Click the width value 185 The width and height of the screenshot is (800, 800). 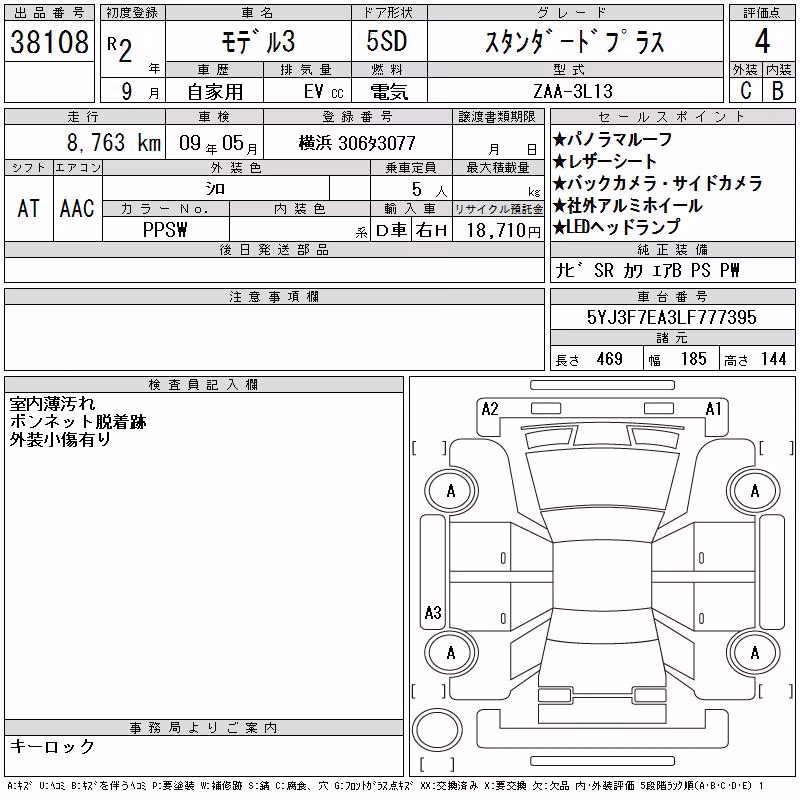693,359
